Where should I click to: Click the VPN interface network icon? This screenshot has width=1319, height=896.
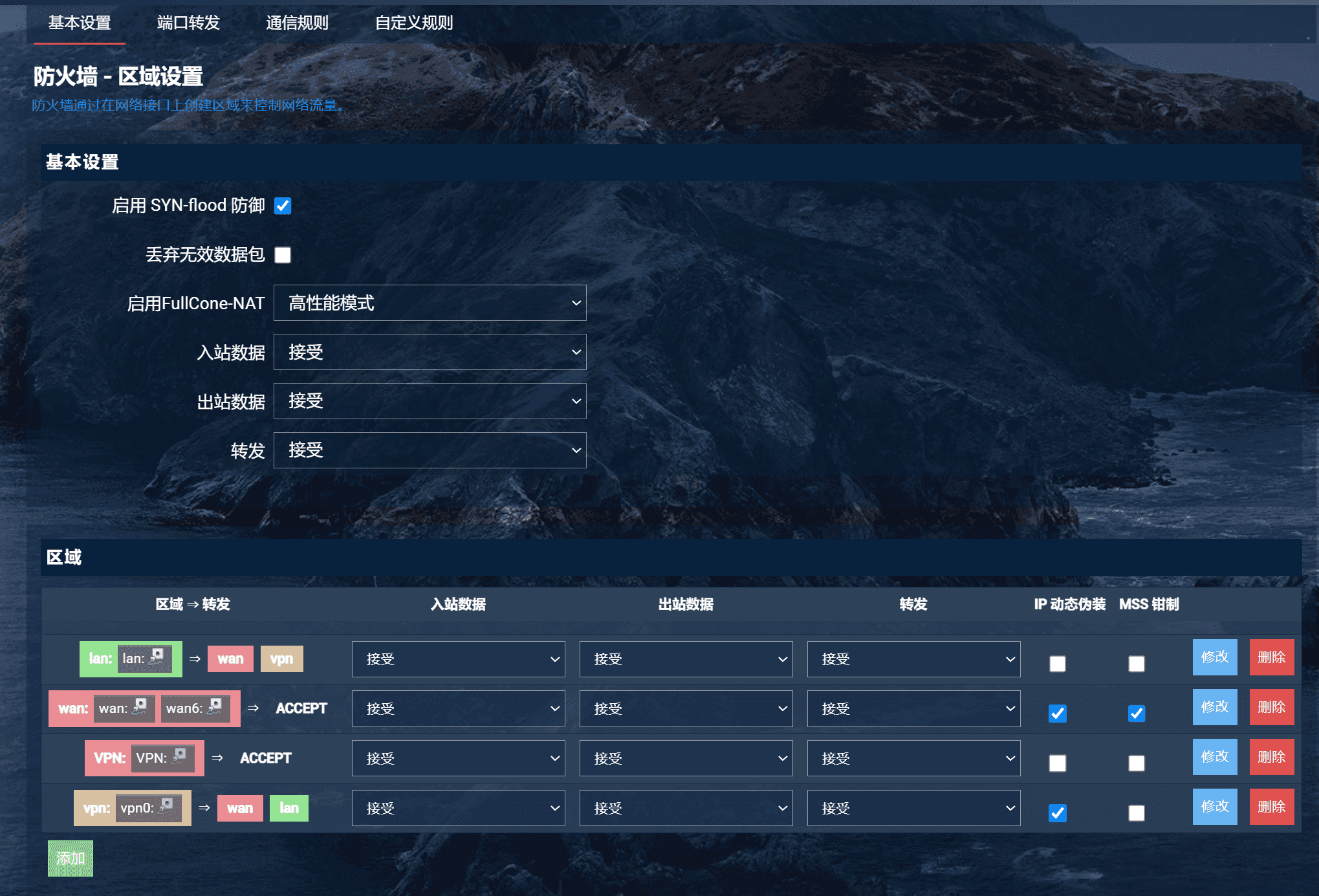(x=180, y=757)
